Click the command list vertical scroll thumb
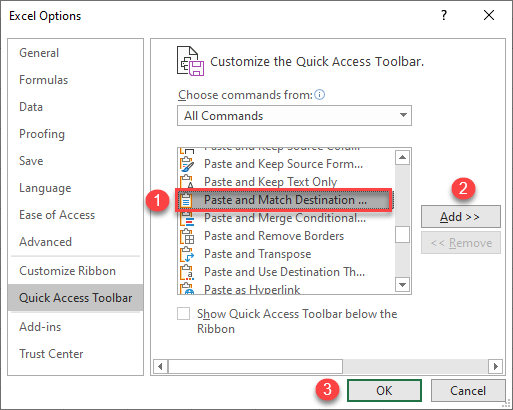Screen dimensions: 513x410 402,235
